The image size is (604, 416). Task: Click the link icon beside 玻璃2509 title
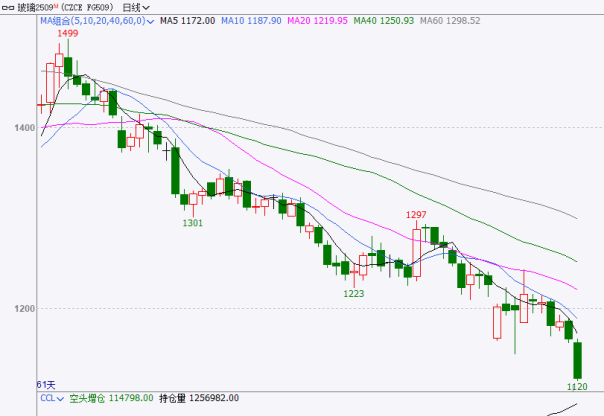(8, 7)
